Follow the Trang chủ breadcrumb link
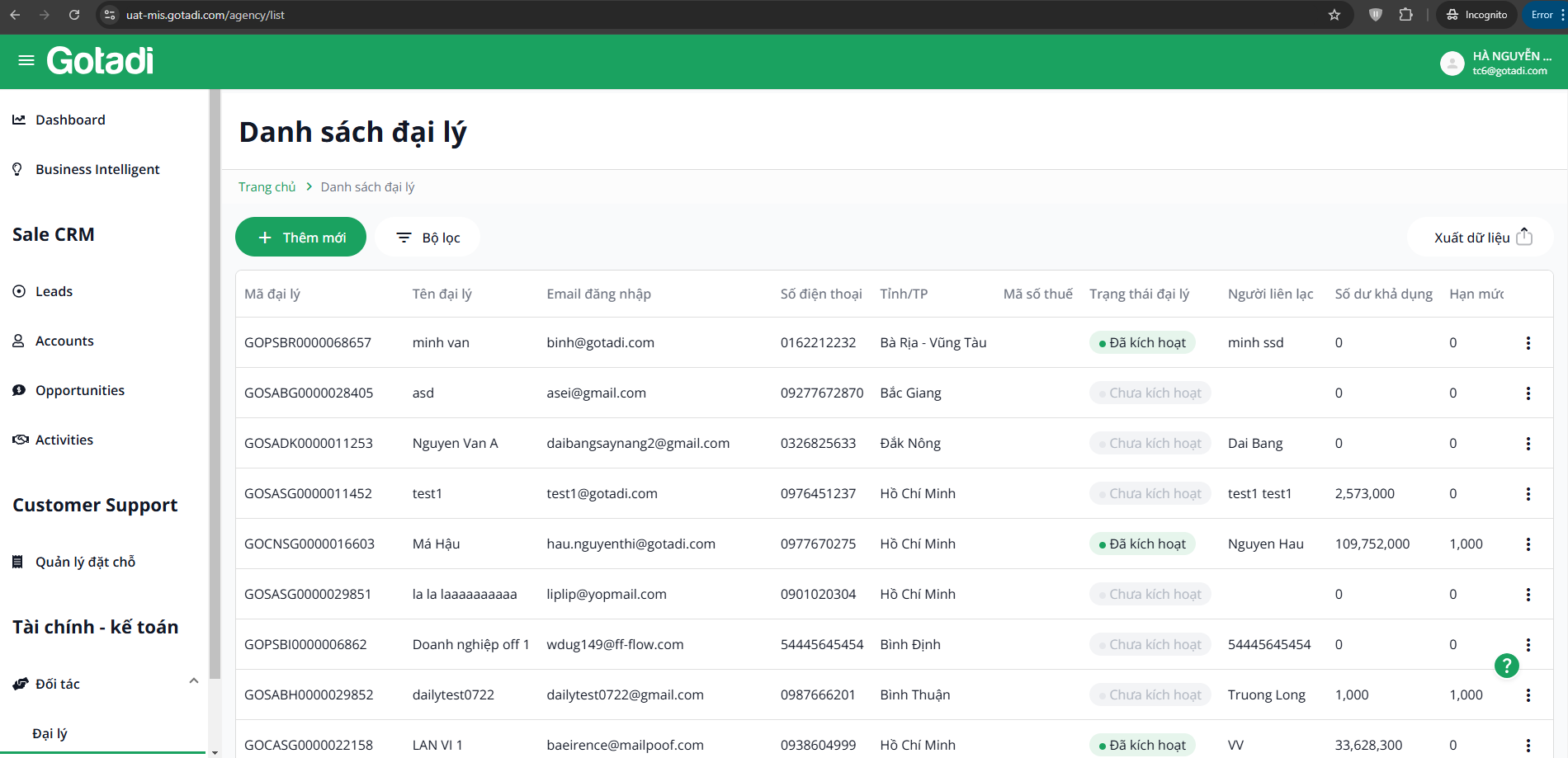The height and width of the screenshot is (758, 1568). [x=267, y=187]
